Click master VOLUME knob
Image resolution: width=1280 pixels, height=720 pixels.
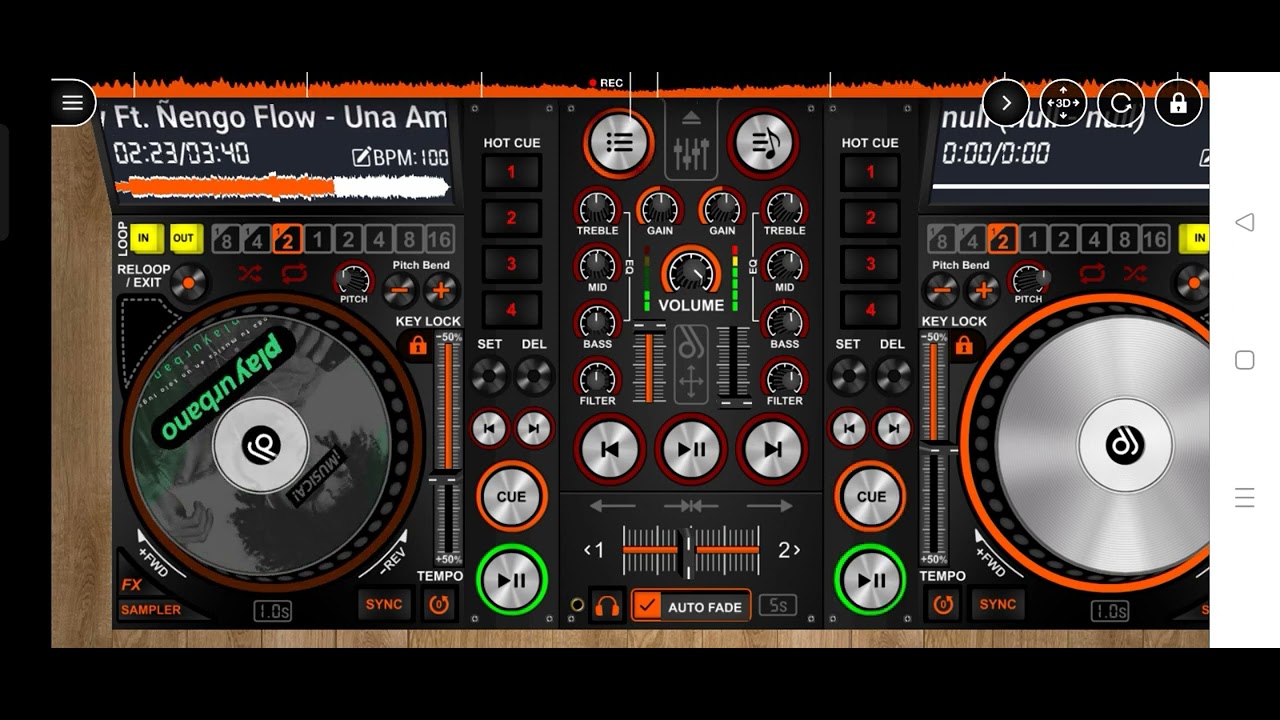tap(691, 272)
